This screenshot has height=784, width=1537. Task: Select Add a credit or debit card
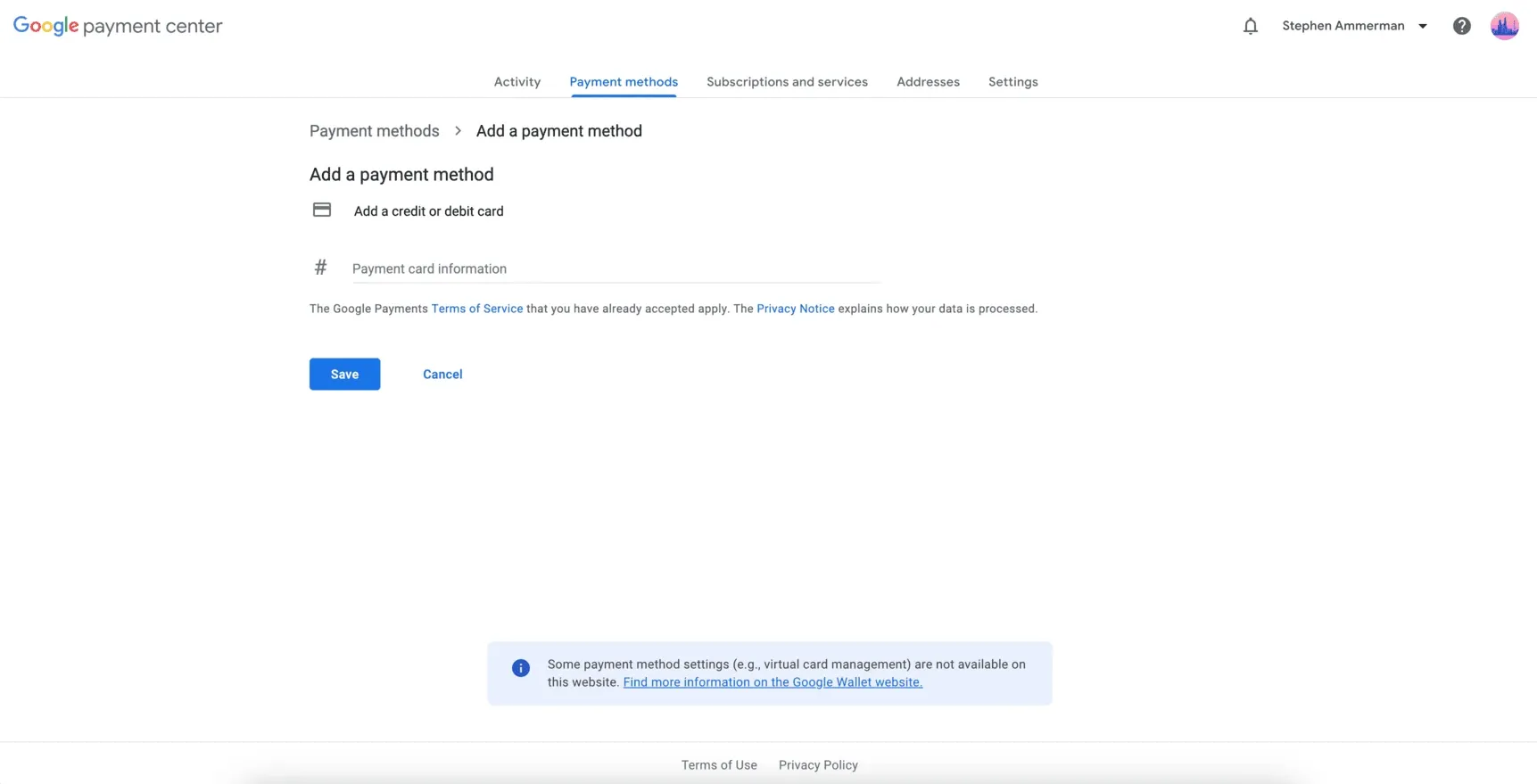point(428,211)
